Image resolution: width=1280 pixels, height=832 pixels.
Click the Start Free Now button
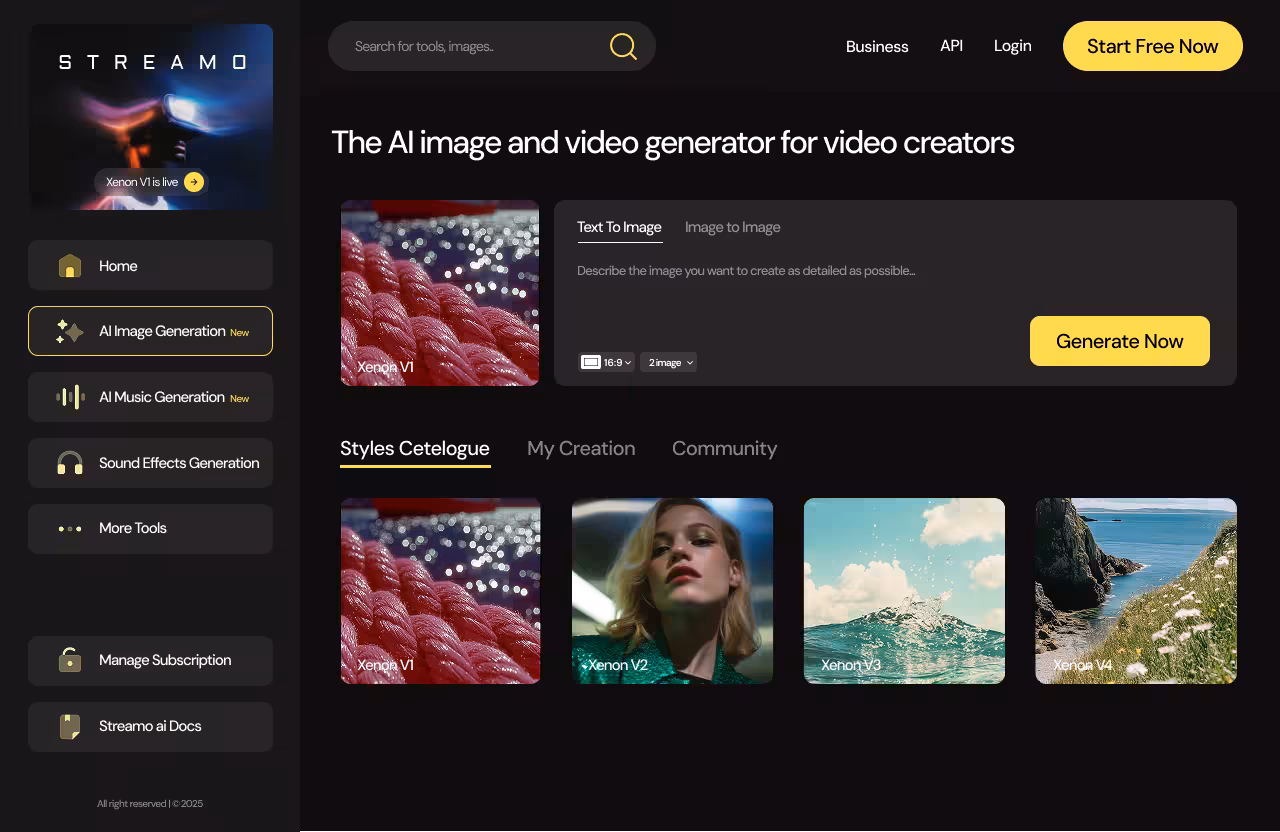click(1152, 46)
